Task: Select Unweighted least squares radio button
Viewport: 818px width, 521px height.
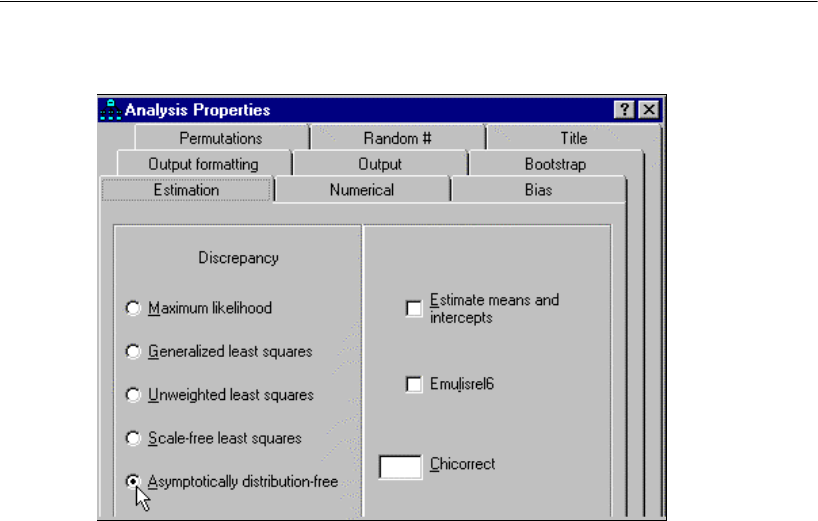Action: [x=133, y=395]
